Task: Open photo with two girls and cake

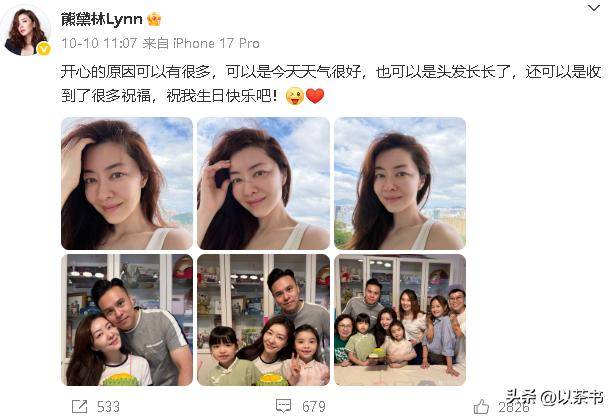Action: (263, 320)
